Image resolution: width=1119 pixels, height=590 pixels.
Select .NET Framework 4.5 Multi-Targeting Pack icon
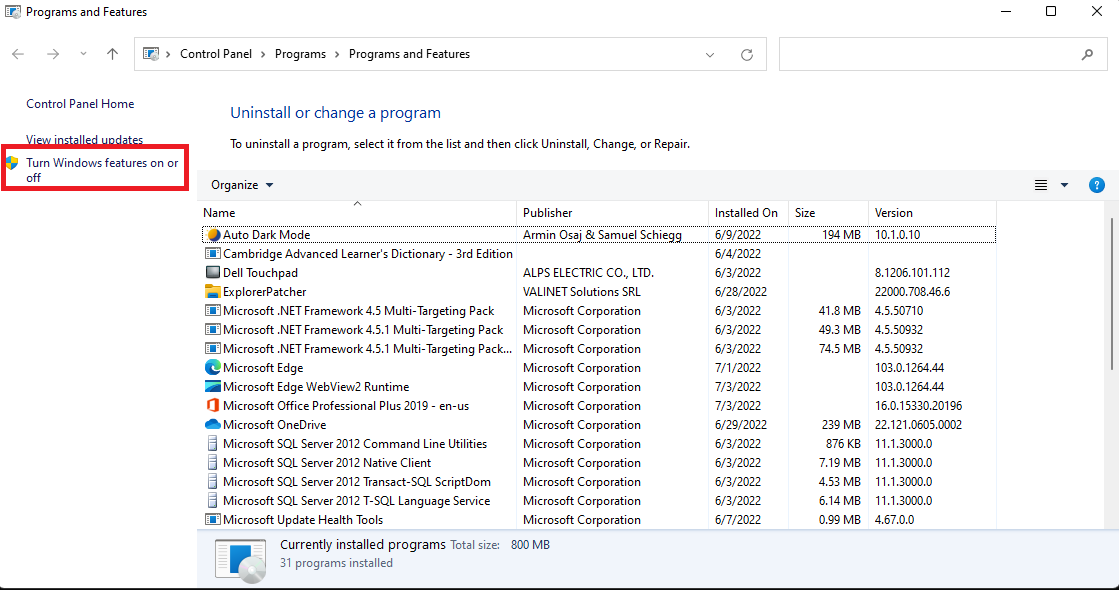point(213,310)
